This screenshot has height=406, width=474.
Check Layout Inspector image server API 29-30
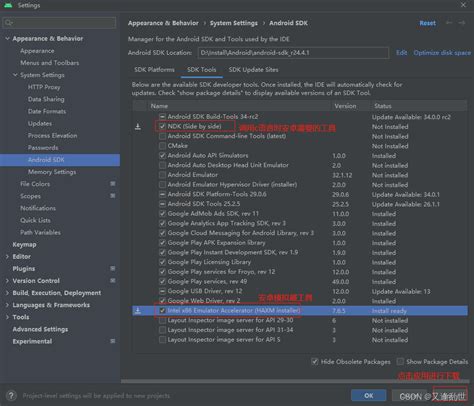click(162, 320)
